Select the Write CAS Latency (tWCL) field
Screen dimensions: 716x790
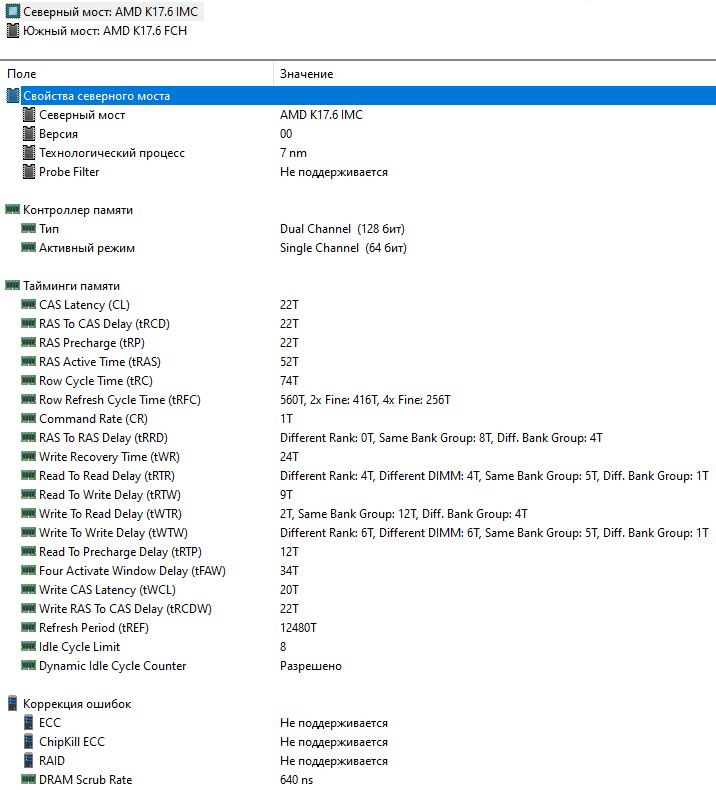107,589
